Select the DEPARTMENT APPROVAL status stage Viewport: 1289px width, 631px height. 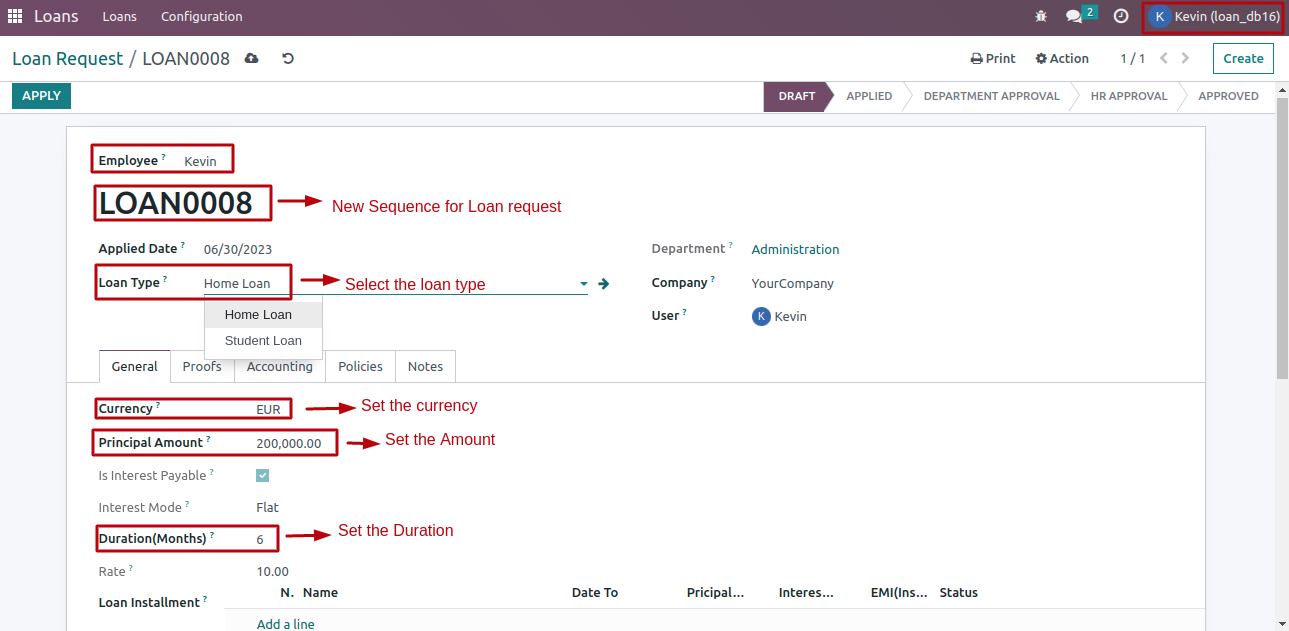point(992,96)
